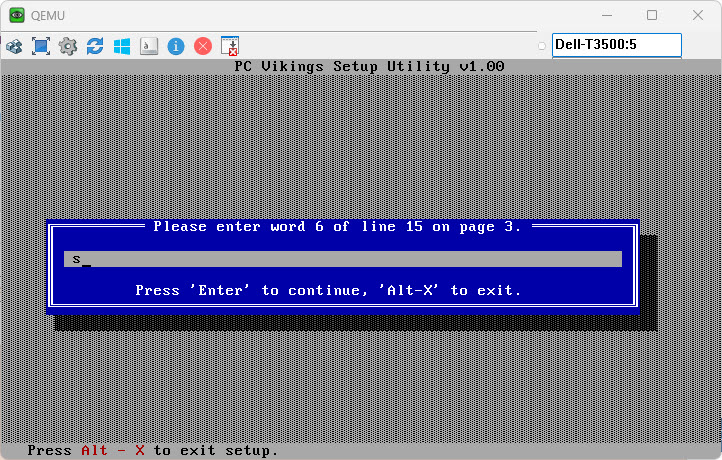This screenshot has height=460, width=722.
Task: Click the blue refresh arrows icon
Action: point(95,46)
